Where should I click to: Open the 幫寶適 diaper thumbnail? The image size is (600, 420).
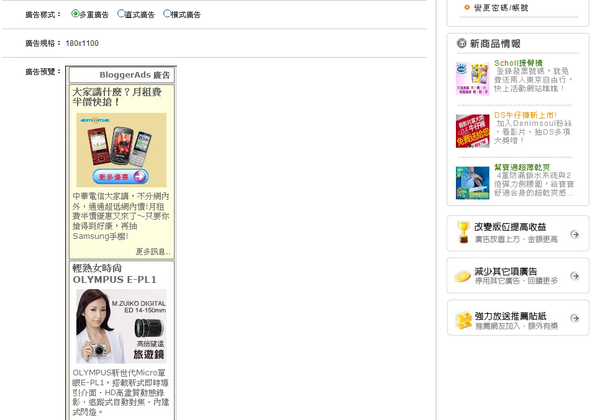coord(472,183)
